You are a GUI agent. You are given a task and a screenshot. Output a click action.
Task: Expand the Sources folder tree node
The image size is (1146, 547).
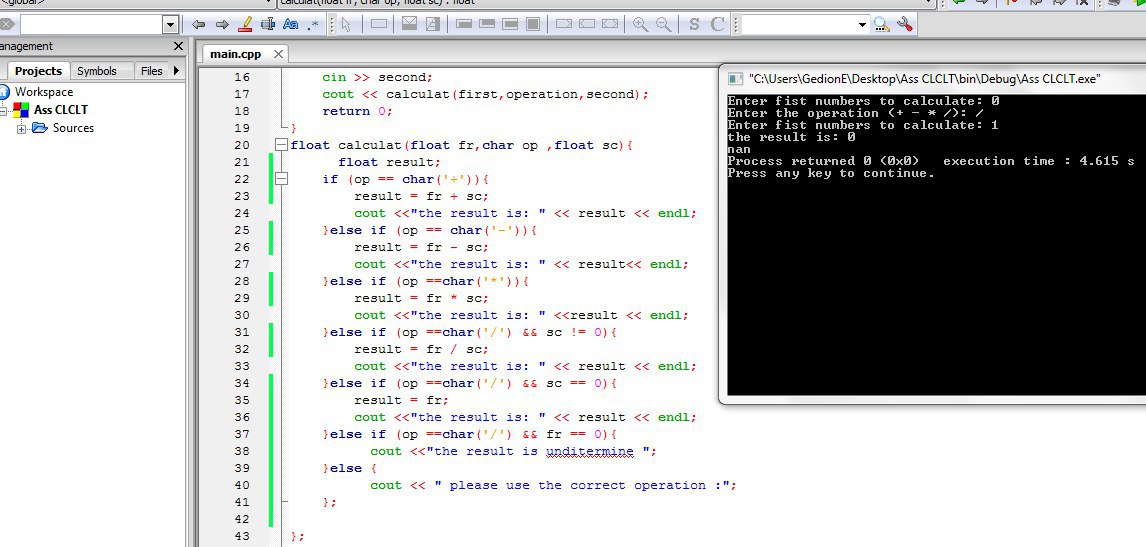[x=21, y=129]
